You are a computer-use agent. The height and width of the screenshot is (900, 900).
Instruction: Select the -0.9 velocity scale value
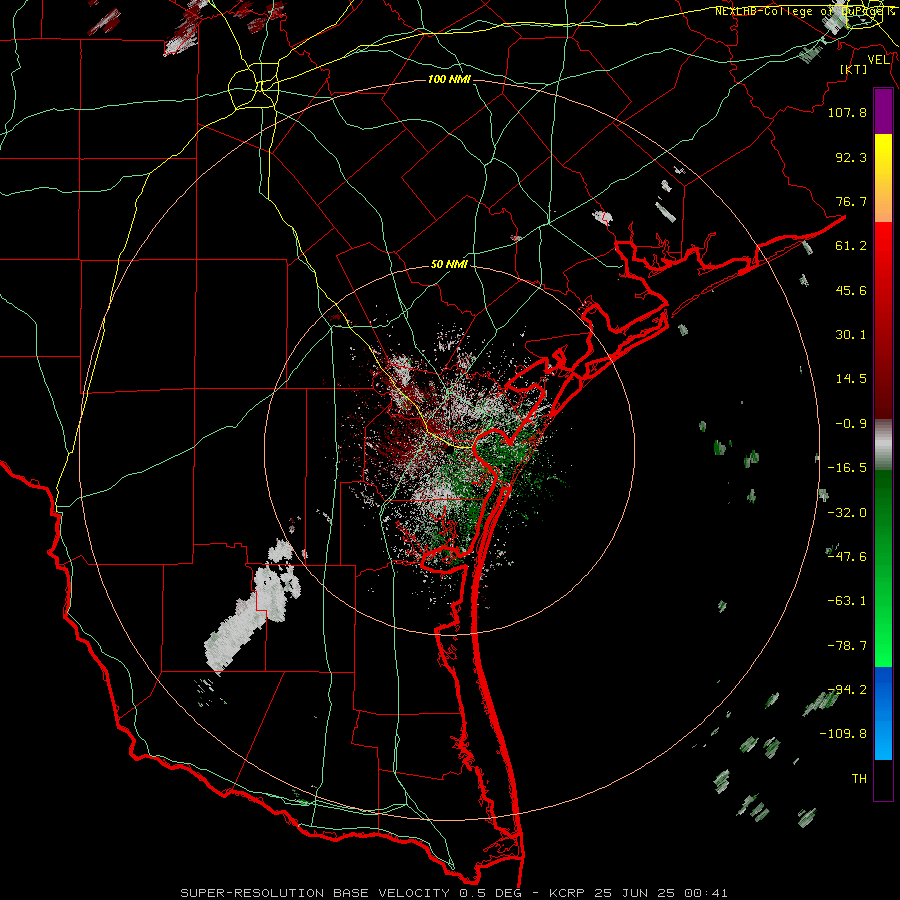(x=851, y=424)
